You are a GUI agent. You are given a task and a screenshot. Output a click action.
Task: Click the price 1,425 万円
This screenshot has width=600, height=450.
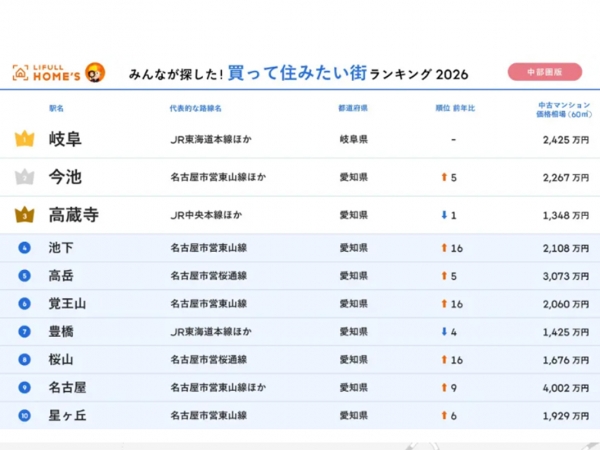click(x=566, y=333)
